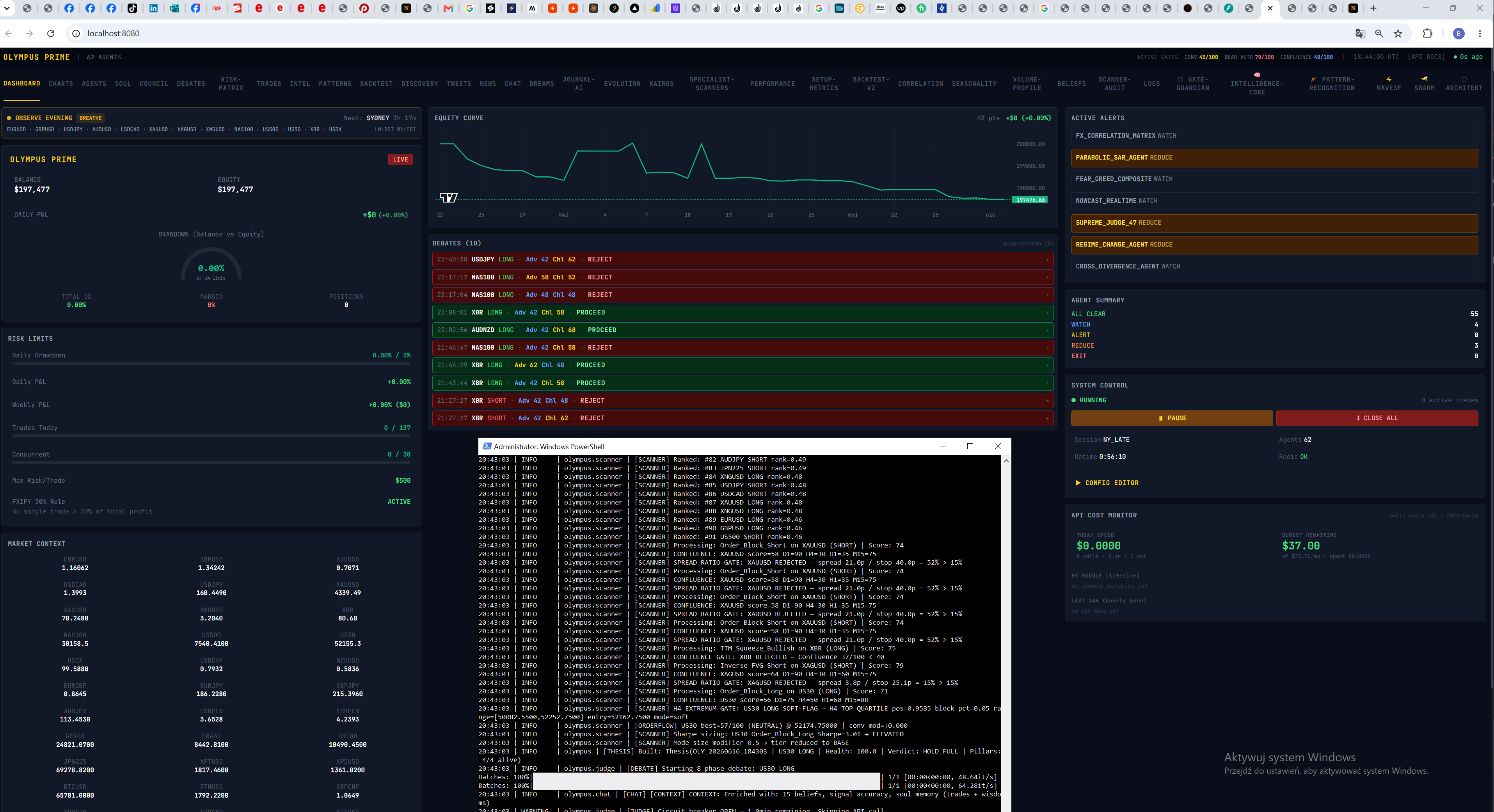Click the localhost:8080 address bar
This screenshot has height=812, width=1494.
coord(696,34)
